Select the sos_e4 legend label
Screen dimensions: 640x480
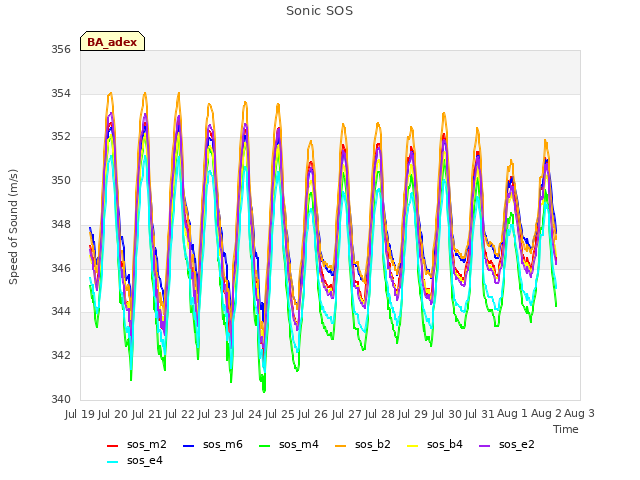click(145, 460)
